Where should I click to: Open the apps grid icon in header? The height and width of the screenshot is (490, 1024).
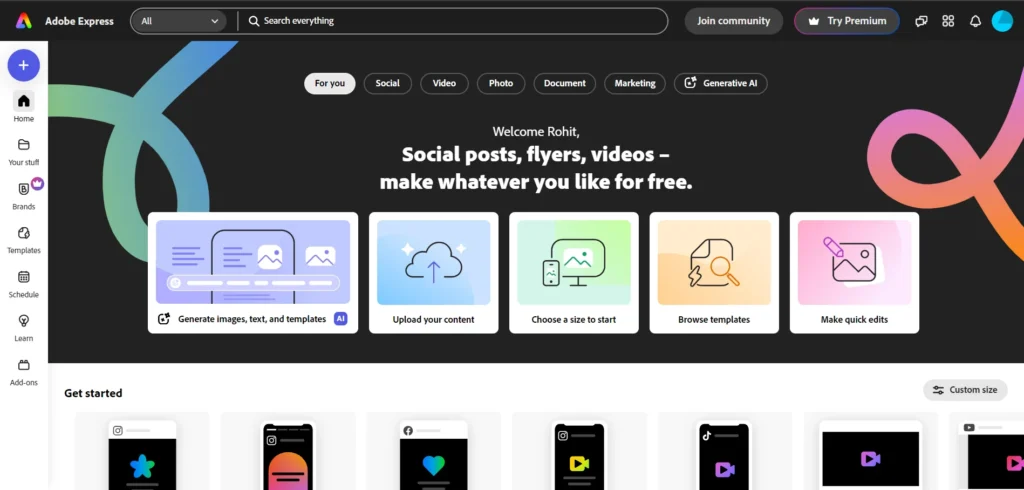tap(948, 21)
